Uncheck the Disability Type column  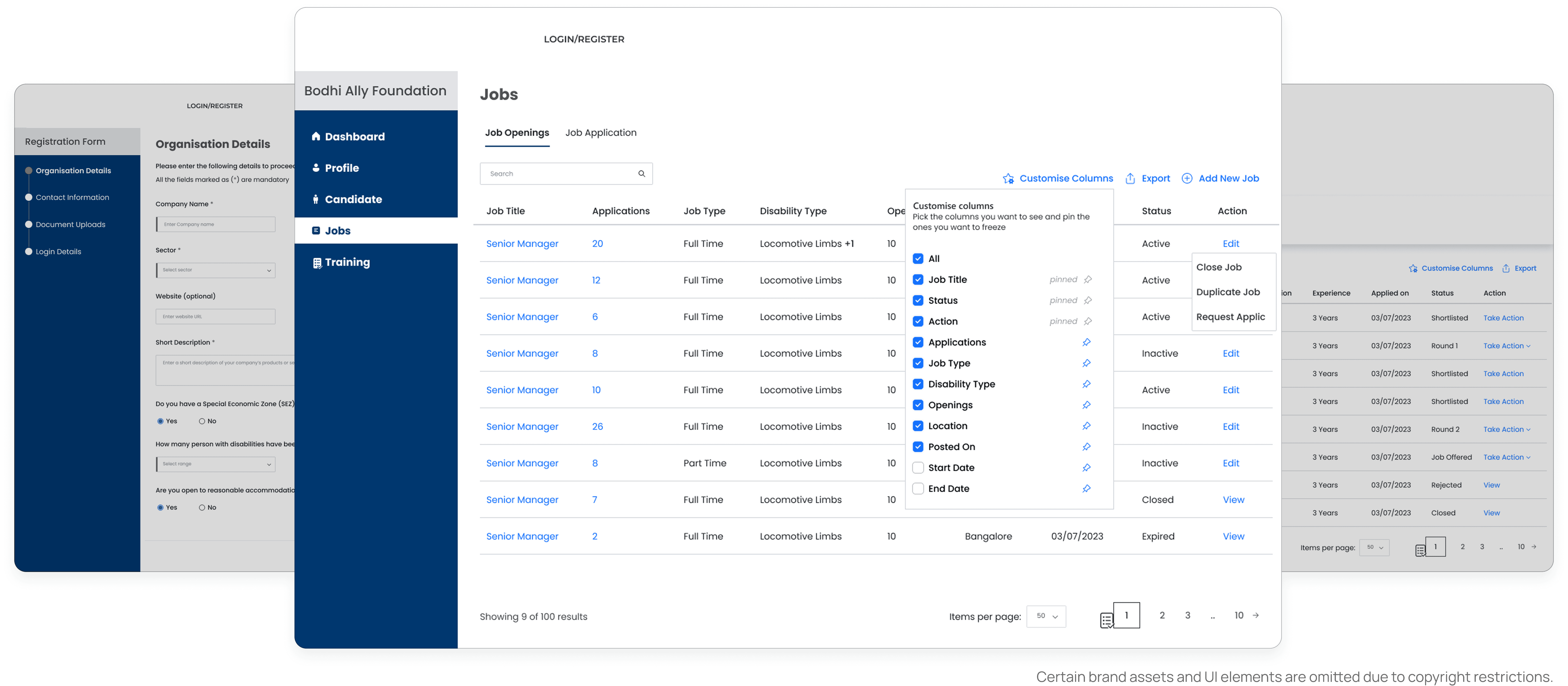coord(918,384)
